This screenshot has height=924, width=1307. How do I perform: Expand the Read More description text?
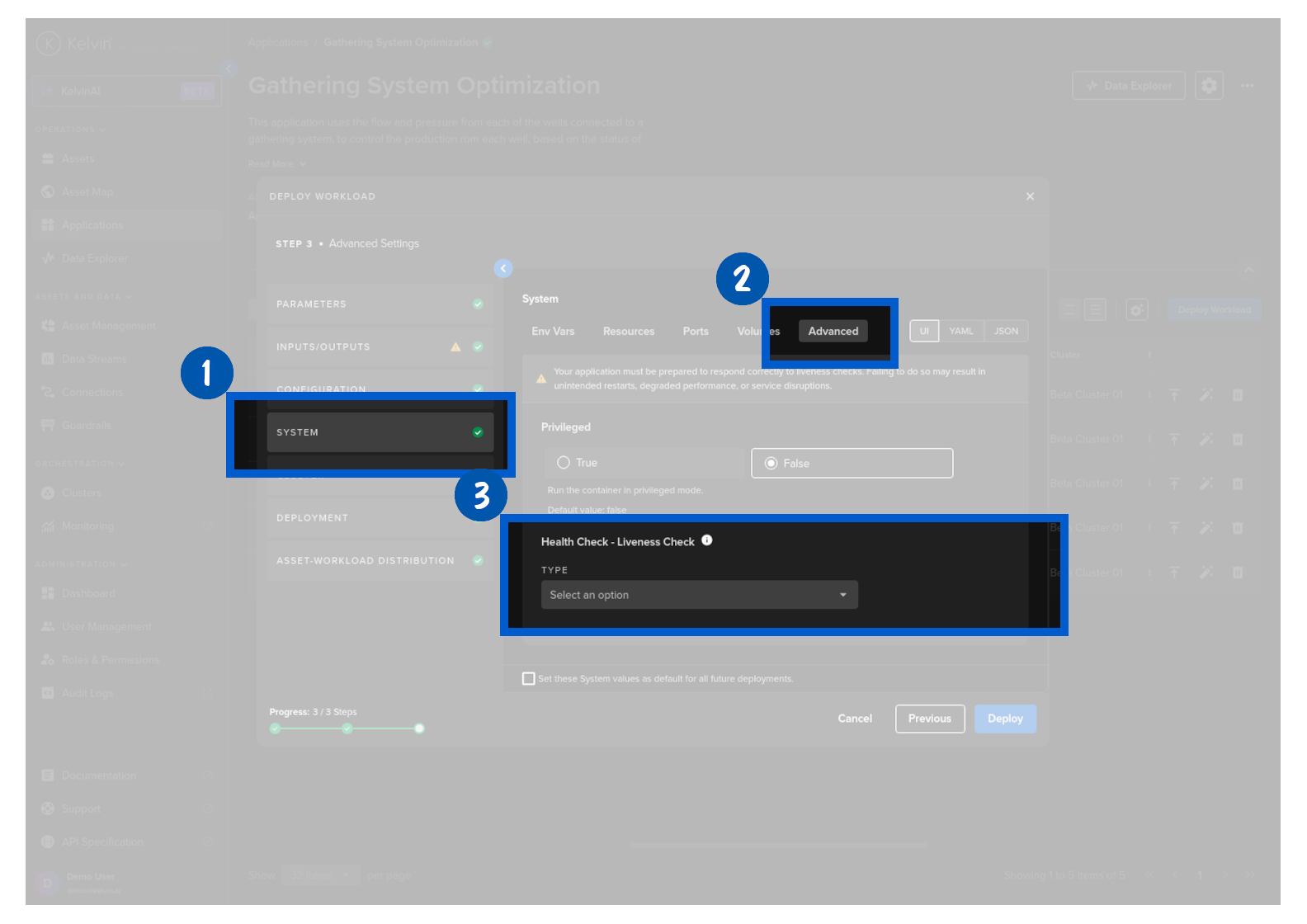pyautogui.click(x=276, y=164)
